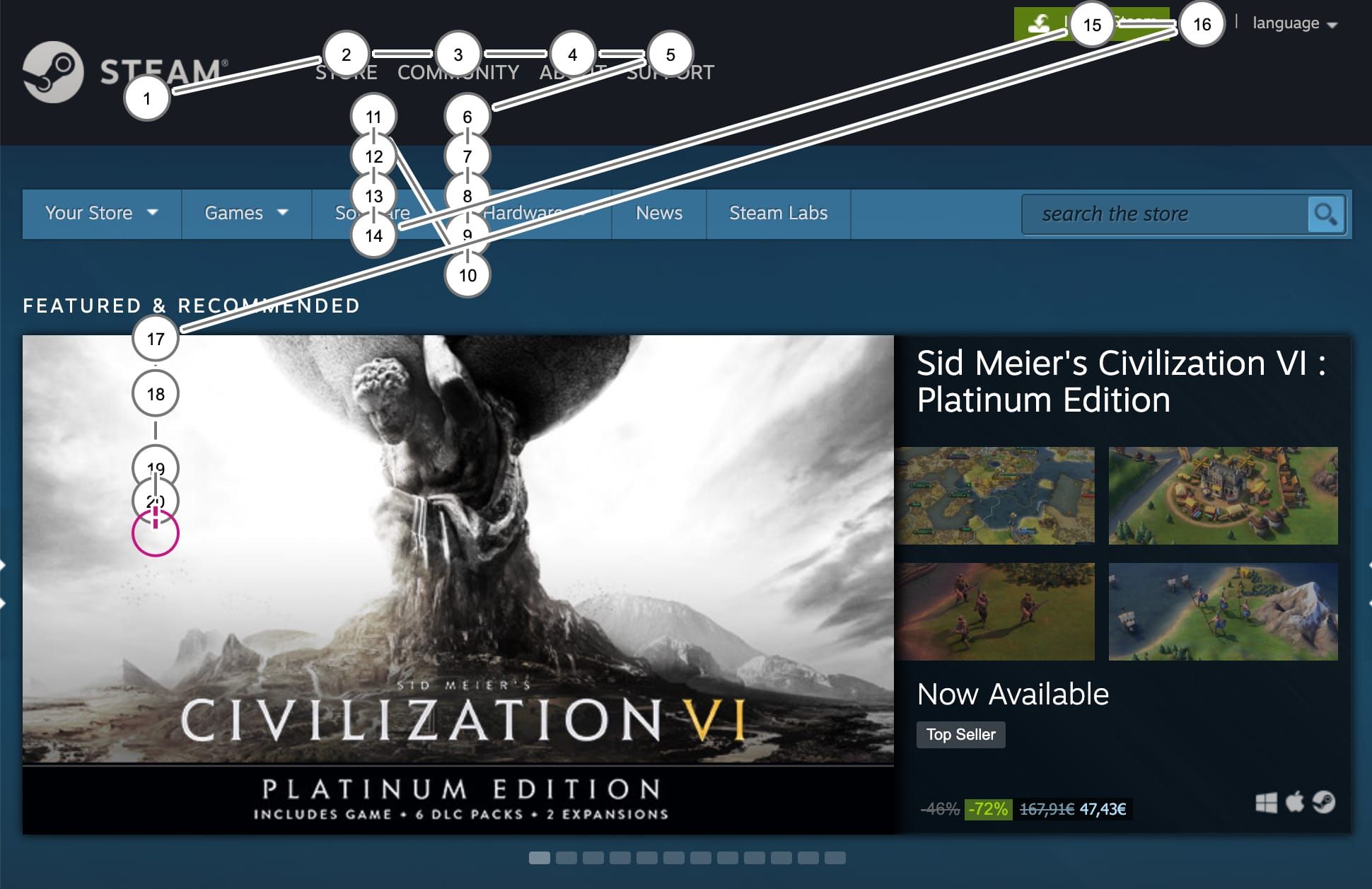This screenshot has height=889, width=1372.
Task: Click the discounted price 47,43€
Action: click(1103, 809)
